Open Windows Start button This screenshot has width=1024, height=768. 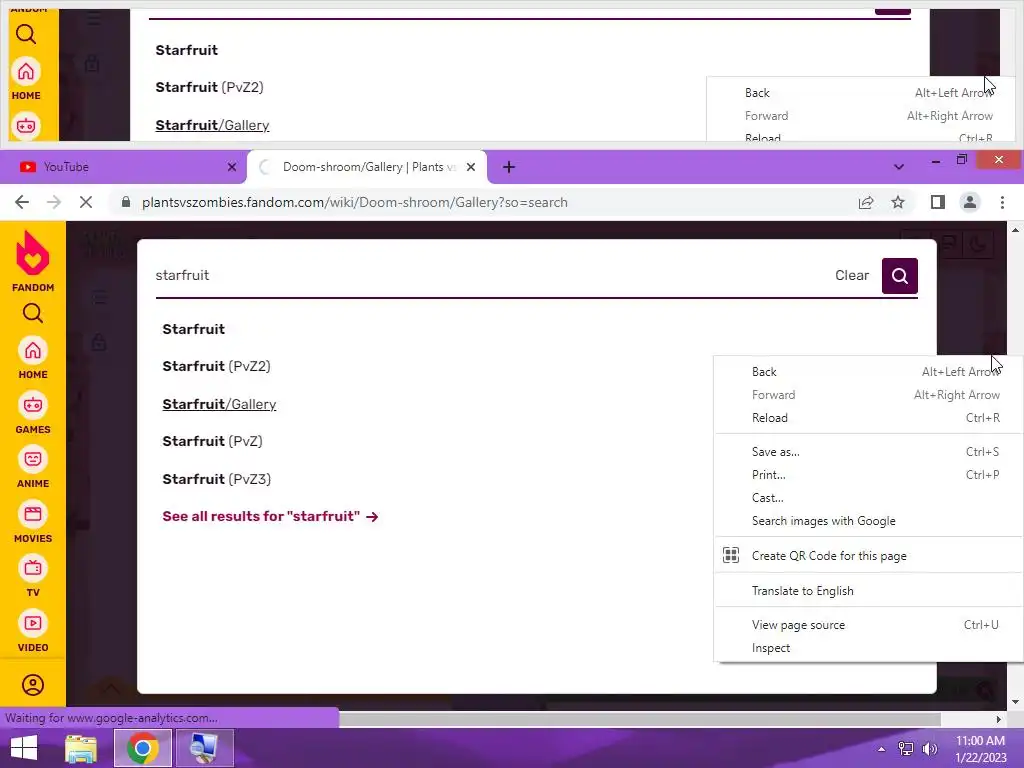click(x=24, y=748)
